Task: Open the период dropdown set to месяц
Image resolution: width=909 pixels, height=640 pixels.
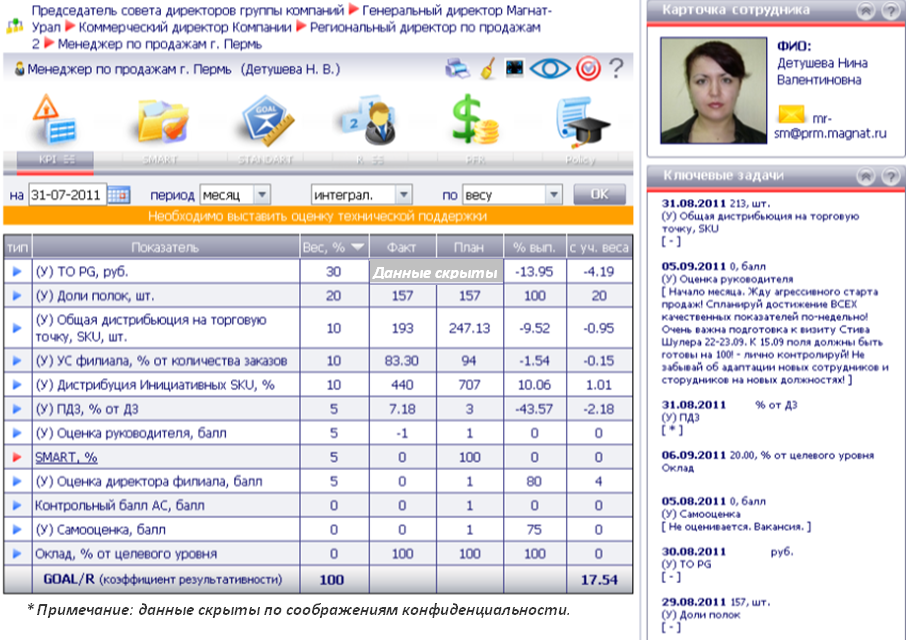Action: click(x=234, y=195)
